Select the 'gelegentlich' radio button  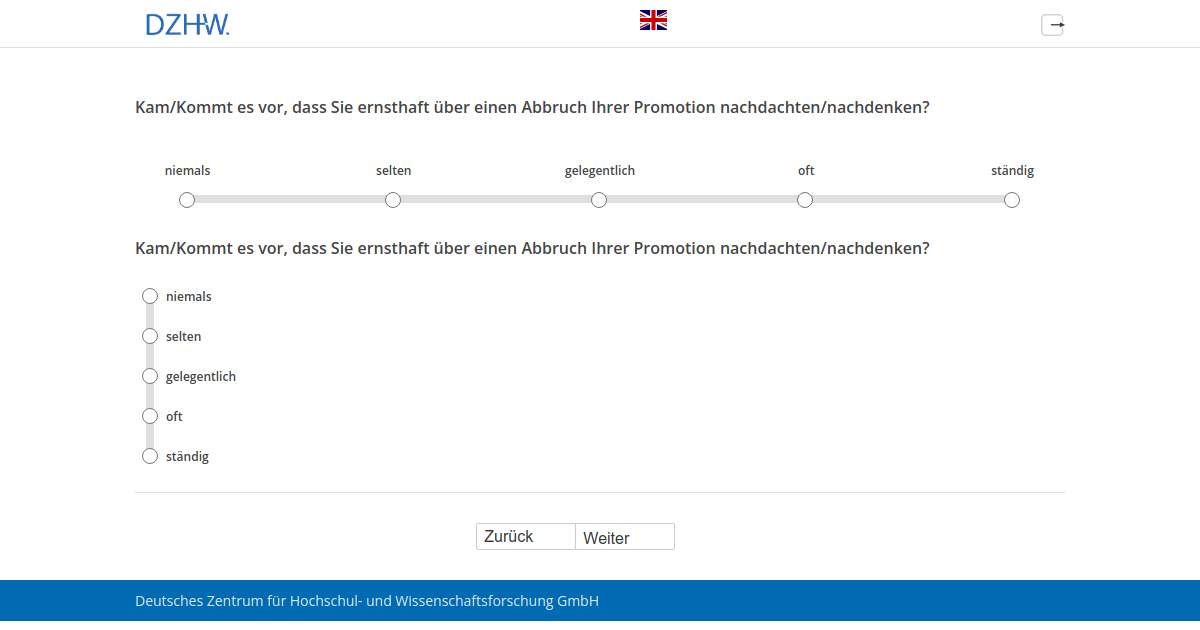pyautogui.click(x=150, y=376)
